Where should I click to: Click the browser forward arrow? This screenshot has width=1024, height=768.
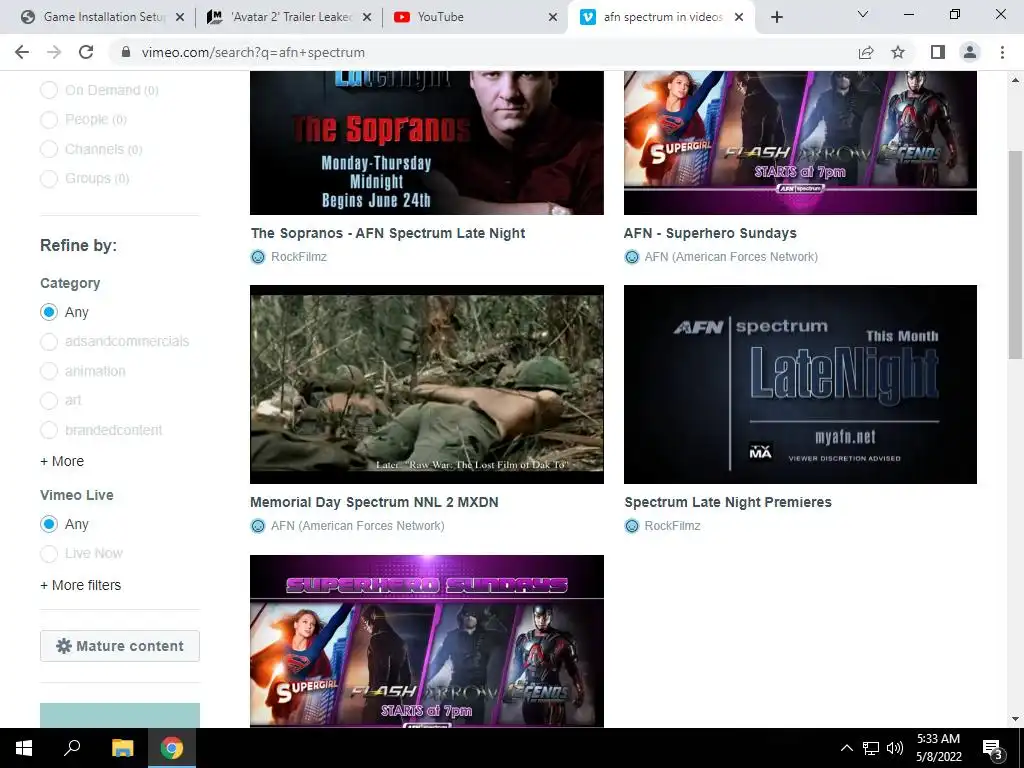pyautogui.click(x=54, y=52)
